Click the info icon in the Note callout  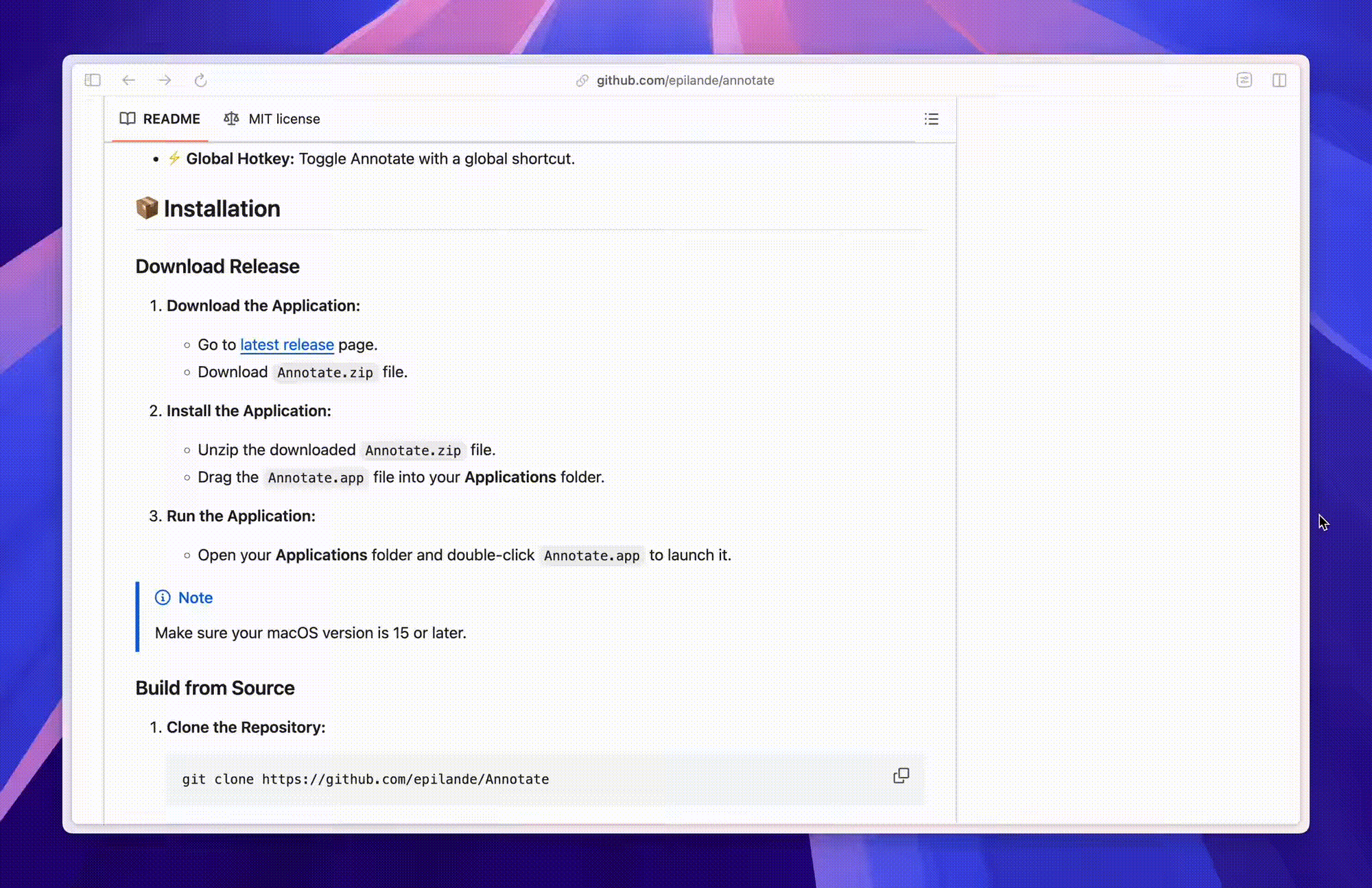162,597
